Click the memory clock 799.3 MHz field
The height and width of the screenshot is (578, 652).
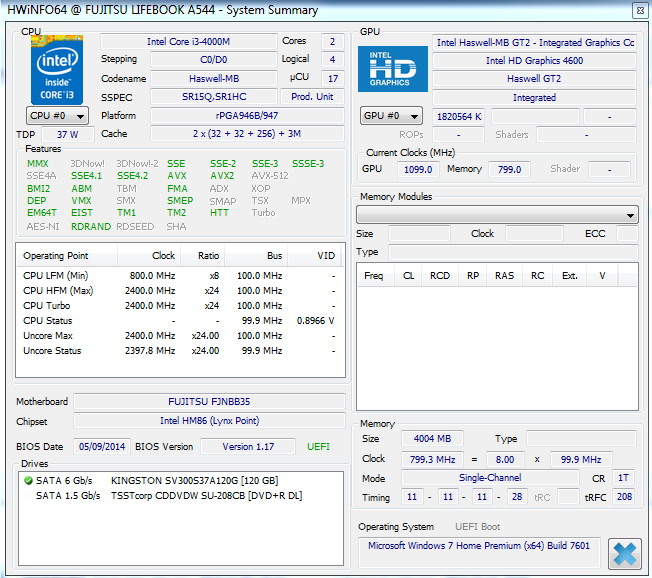pos(432,459)
